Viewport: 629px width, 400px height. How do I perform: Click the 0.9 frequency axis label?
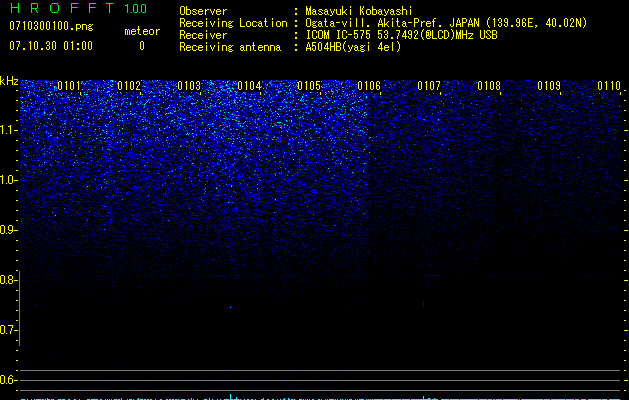click(x=8, y=230)
